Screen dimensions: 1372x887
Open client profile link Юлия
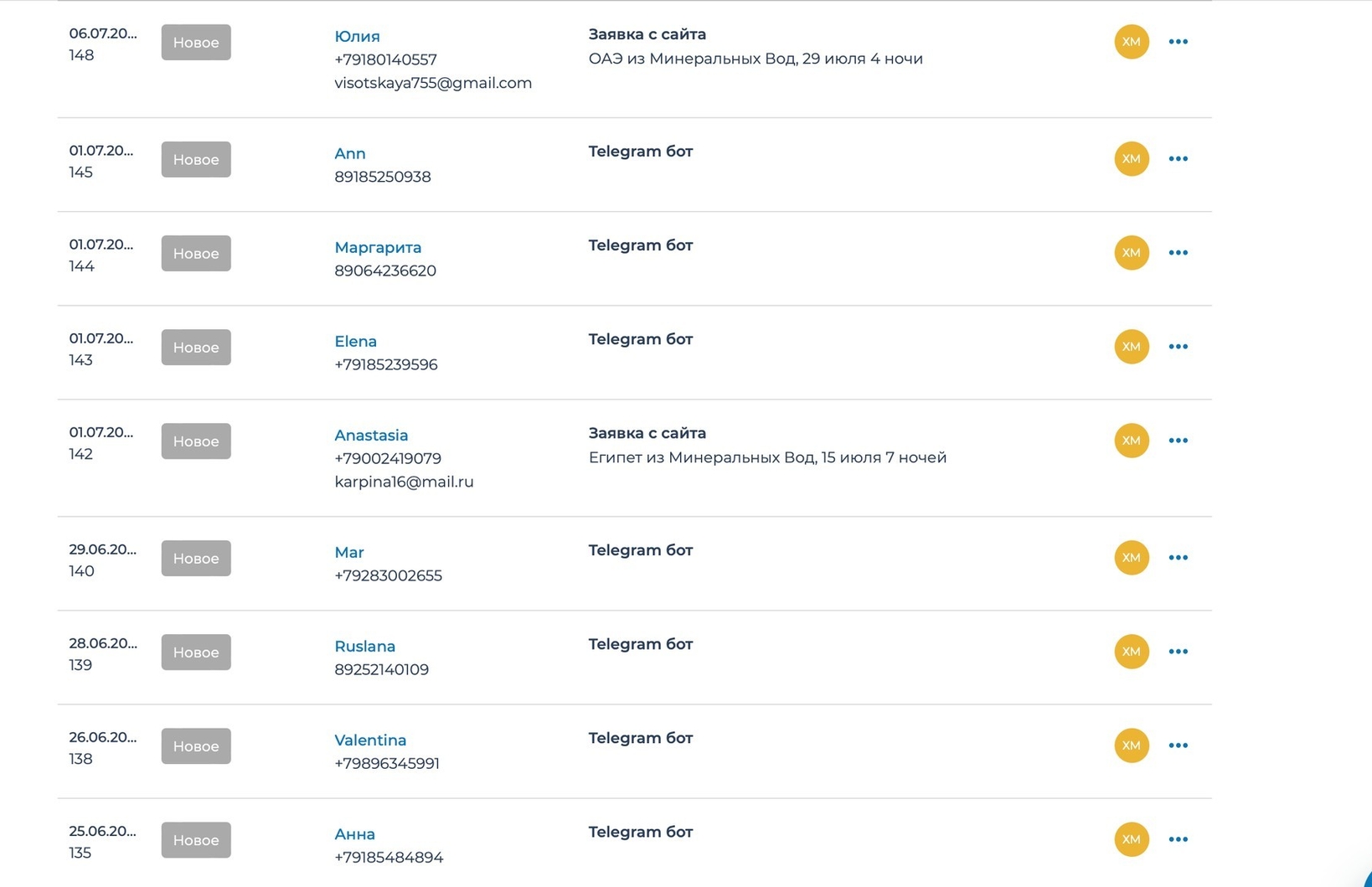357,36
